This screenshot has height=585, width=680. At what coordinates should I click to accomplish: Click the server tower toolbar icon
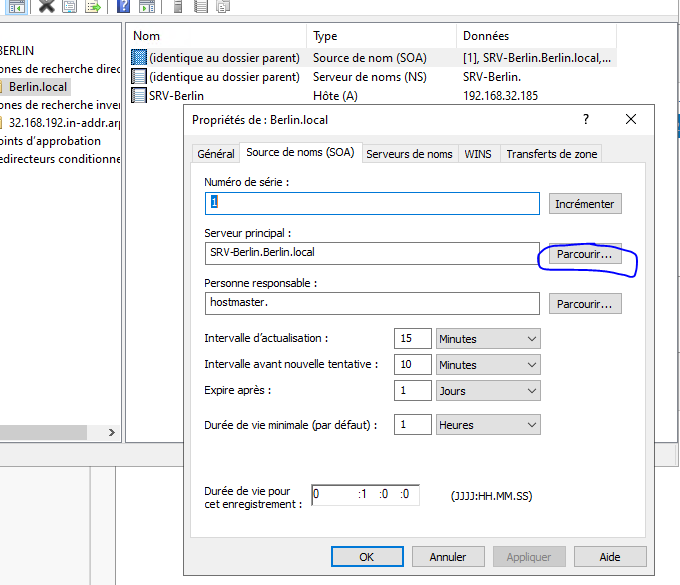[x=177, y=6]
